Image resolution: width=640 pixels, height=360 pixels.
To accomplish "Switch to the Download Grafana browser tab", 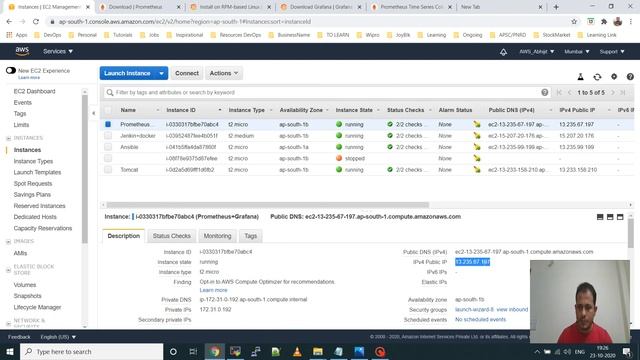I will click(x=321, y=7).
